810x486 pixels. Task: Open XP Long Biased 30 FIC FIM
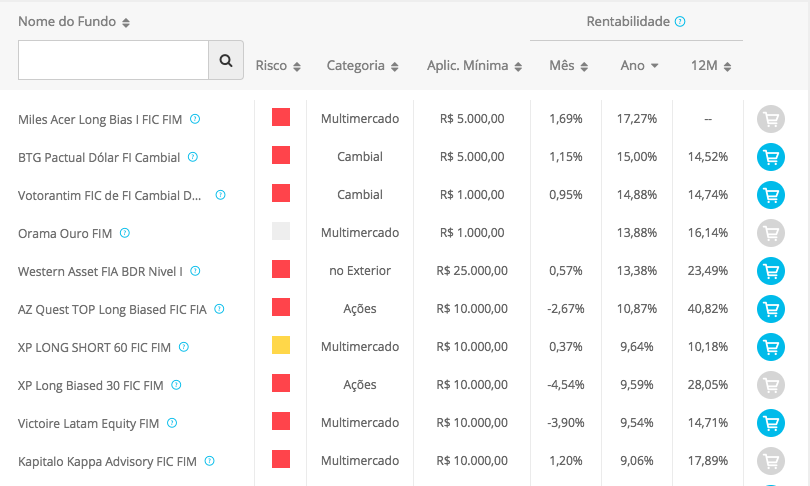coord(91,385)
